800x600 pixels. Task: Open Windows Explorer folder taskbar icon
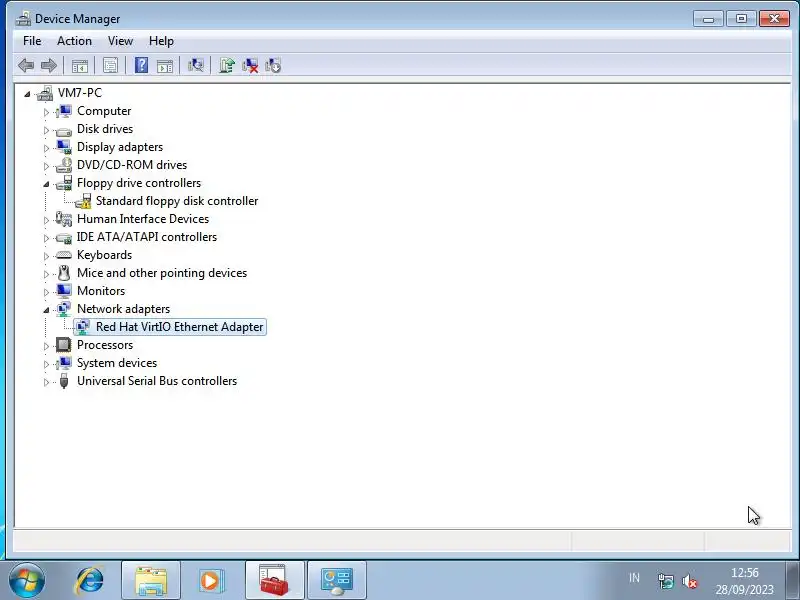coord(151,581)
